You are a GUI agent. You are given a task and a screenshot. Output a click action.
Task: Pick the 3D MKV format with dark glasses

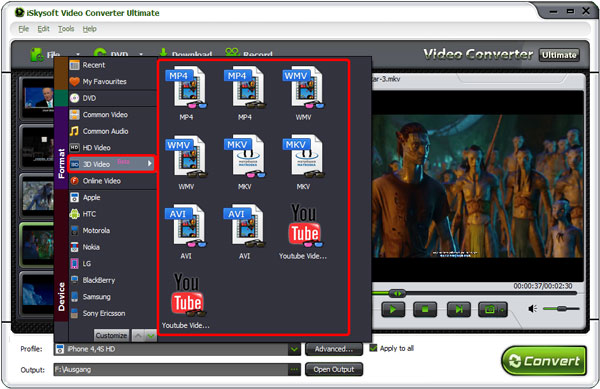point(303,162)
